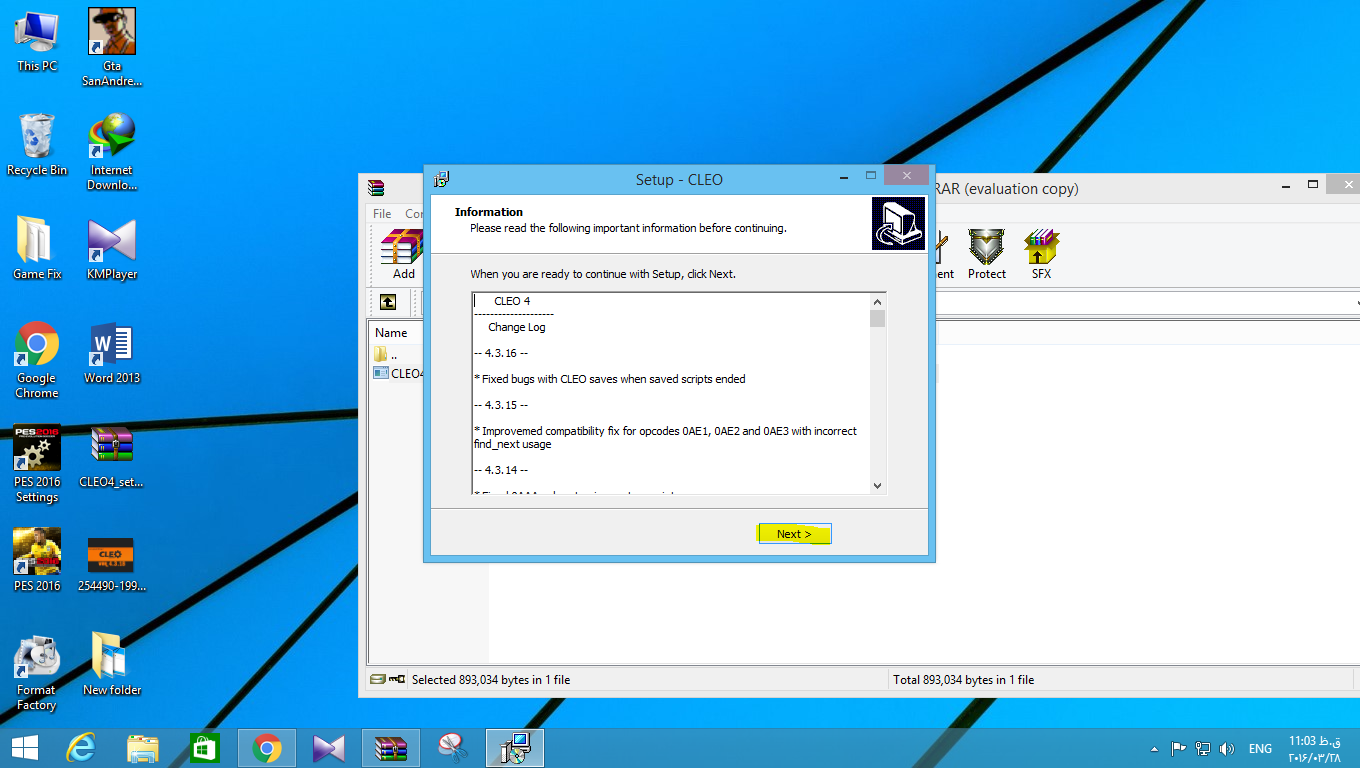This screenshot has width=1360, height=768.
Task: Select the CLEO4 file row in WinRAR
Action: point(398,373)
